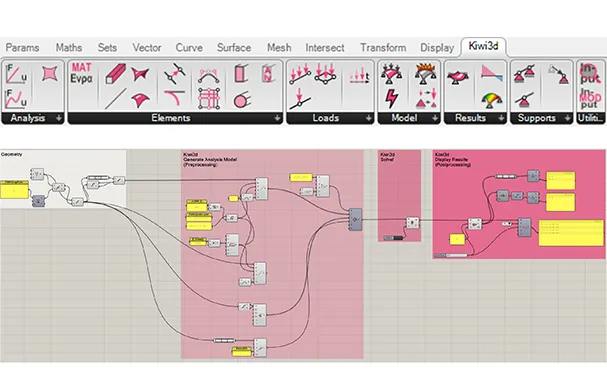The image size is (607, 380).
Task: Pick the nonlinear analysis F-u curve icon
Action: click(16, 99)
